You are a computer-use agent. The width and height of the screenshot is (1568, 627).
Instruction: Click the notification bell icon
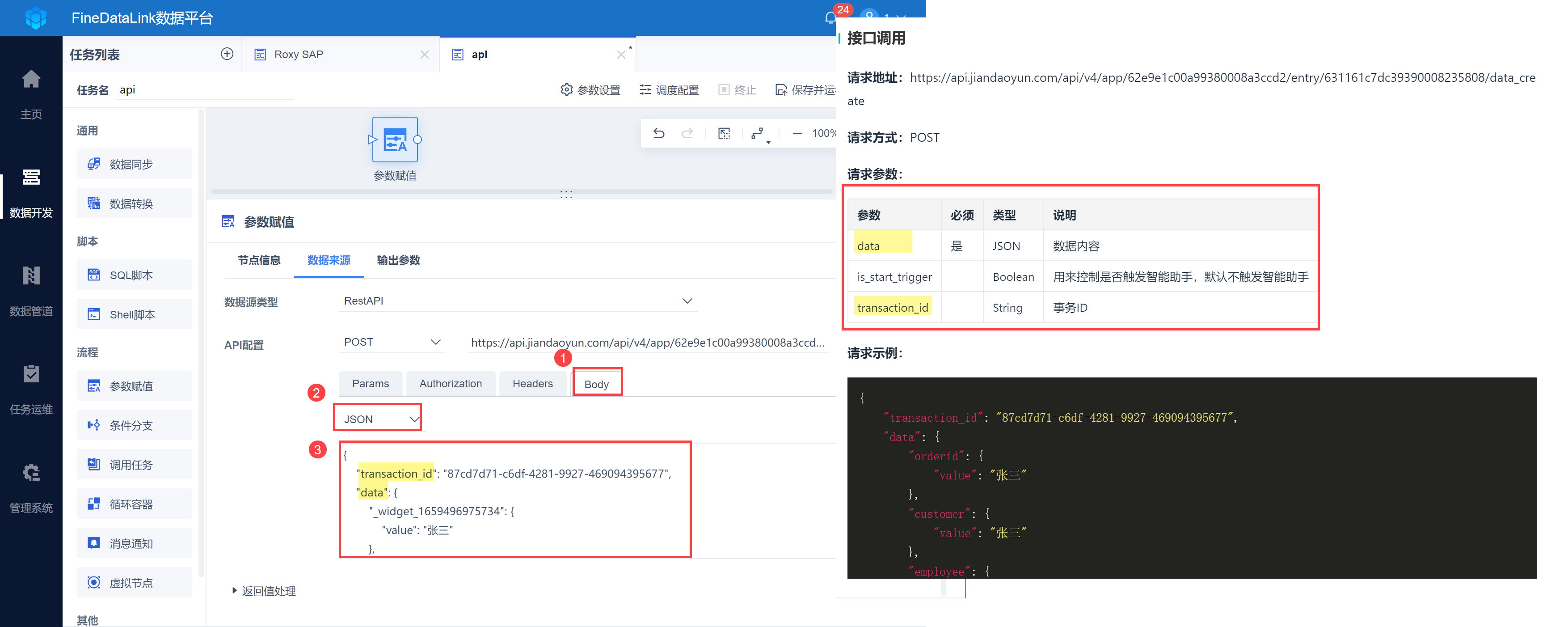click(830, 17)
